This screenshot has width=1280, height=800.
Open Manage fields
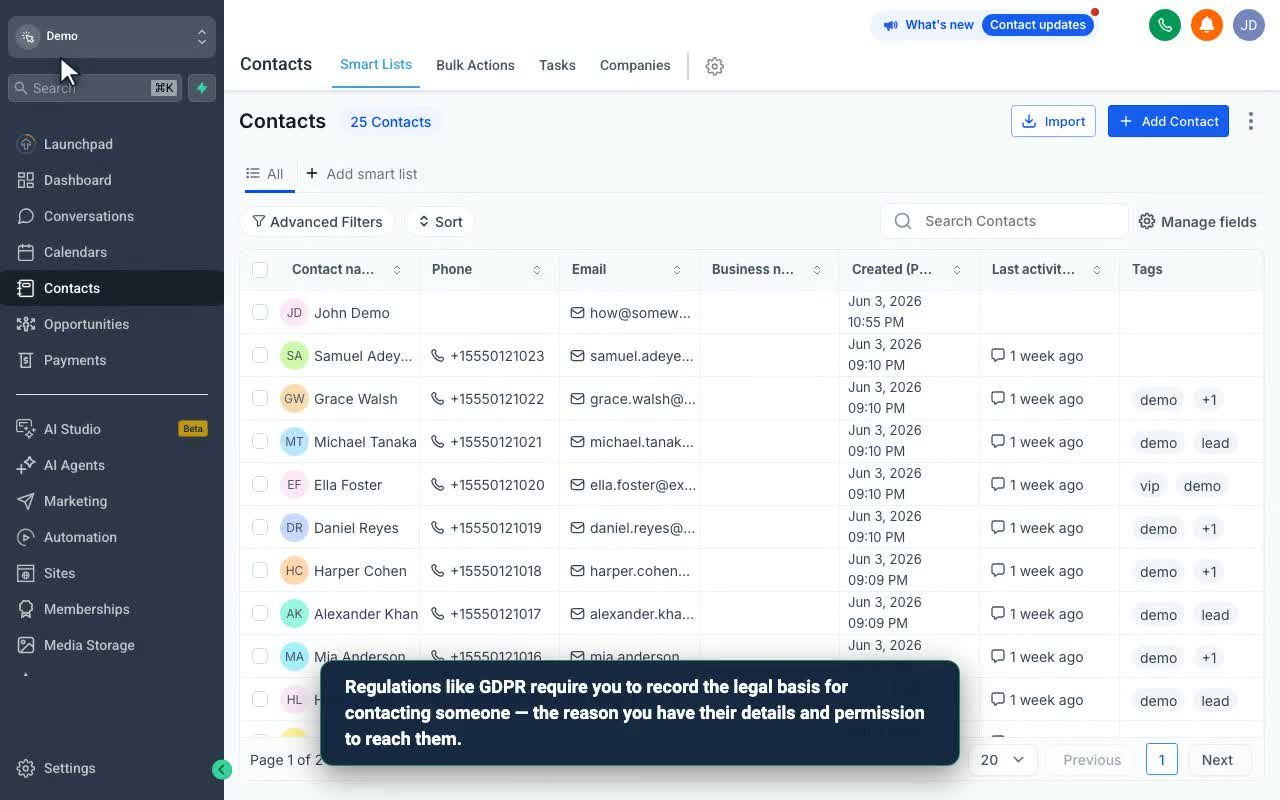pyautogui.click(x=1198, y=222)
